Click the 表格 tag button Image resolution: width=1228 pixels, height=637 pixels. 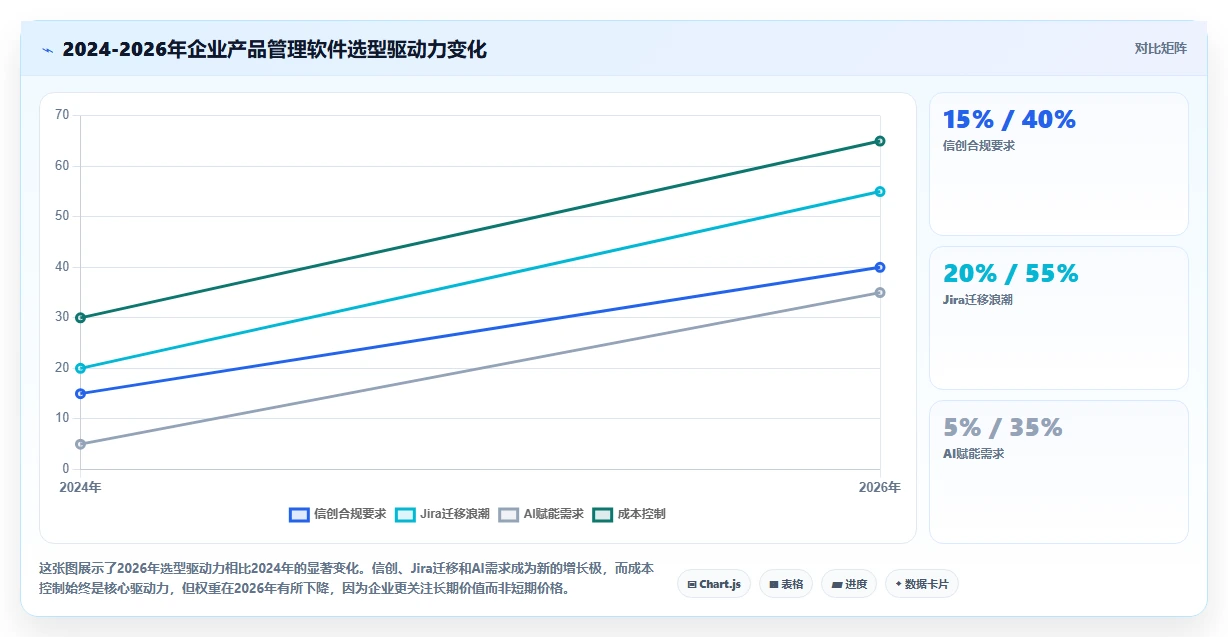[x=786, y=584]
